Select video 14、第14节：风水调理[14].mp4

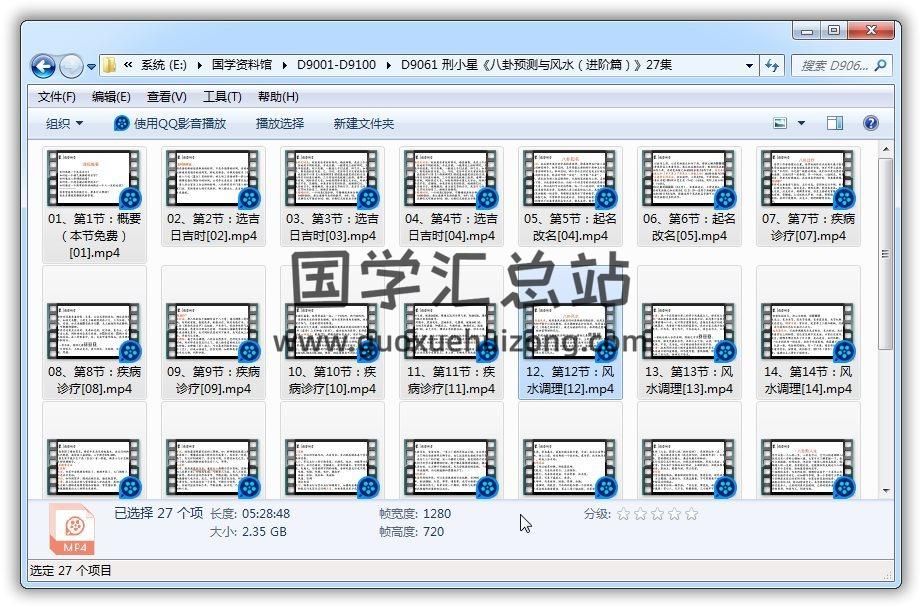808,332
